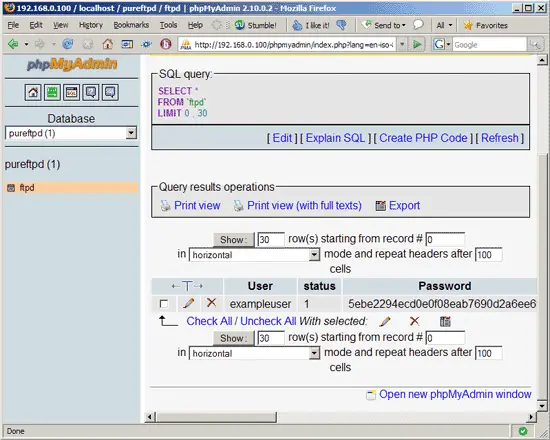Click the Print view link

197,205
